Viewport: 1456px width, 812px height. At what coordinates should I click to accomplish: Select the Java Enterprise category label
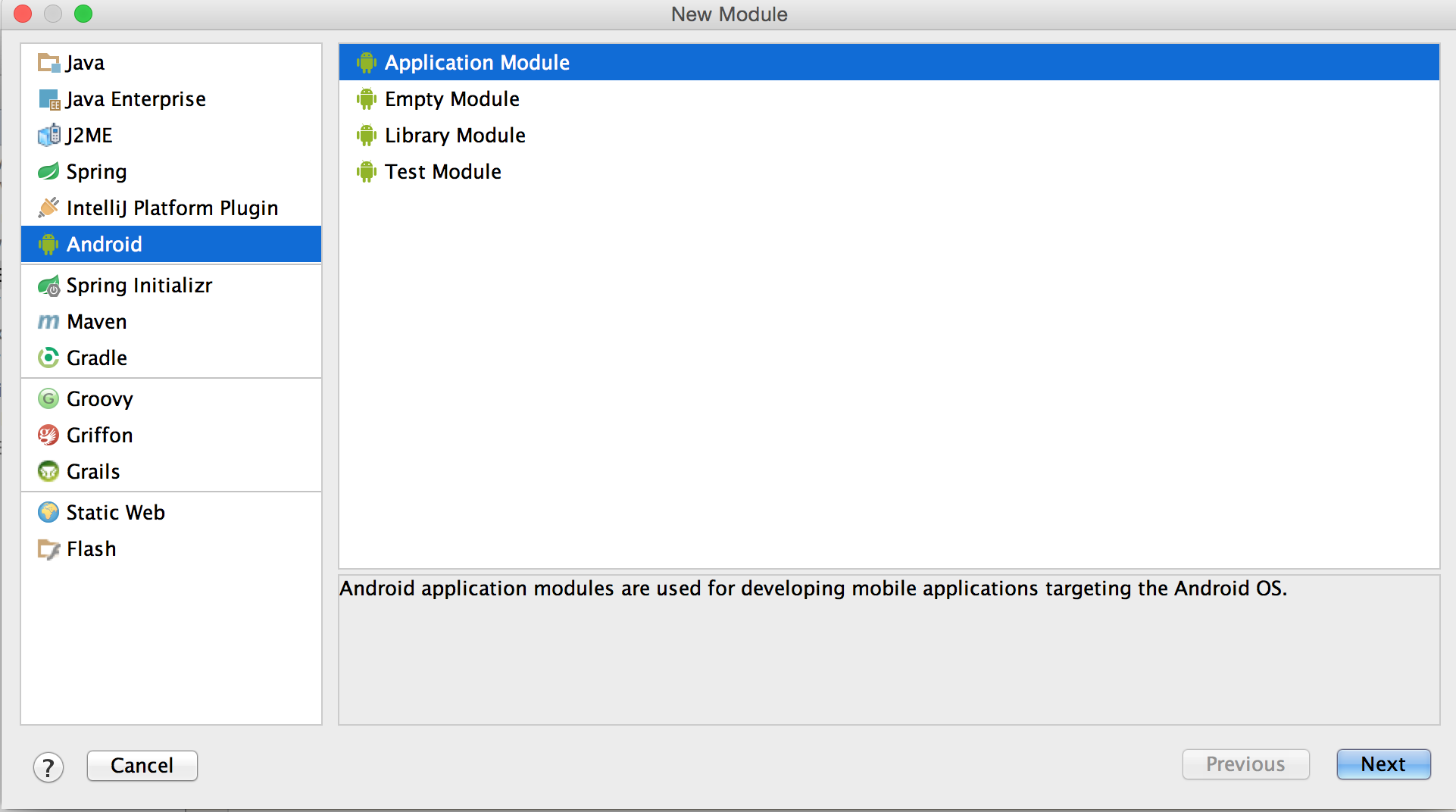pos(136,99)
